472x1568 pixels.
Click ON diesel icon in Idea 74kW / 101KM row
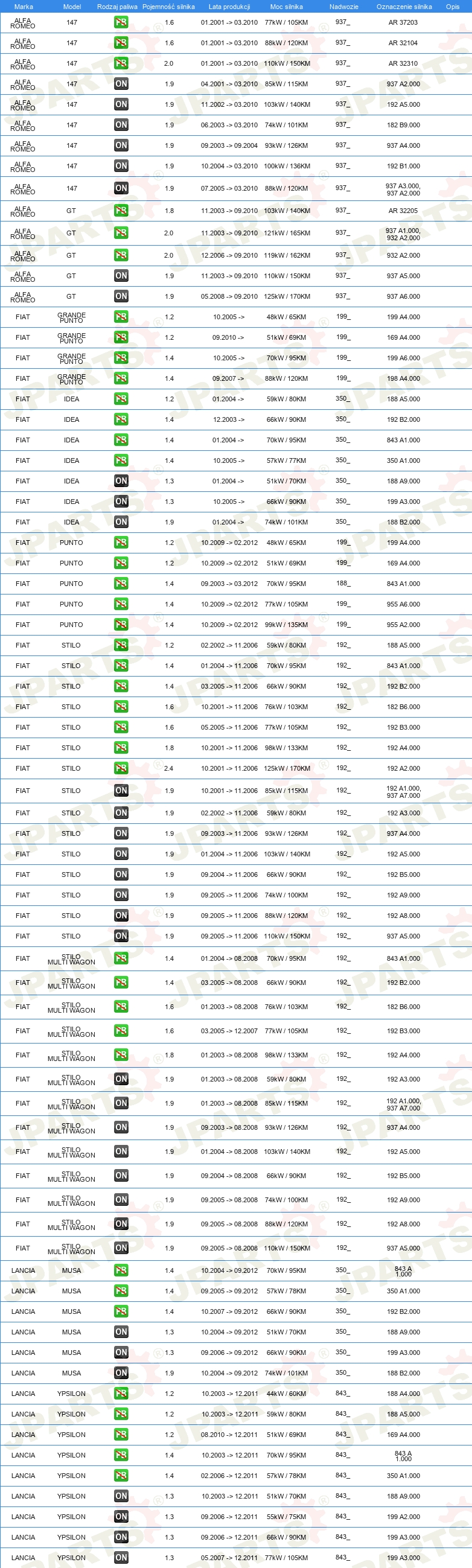pos(121,522)
